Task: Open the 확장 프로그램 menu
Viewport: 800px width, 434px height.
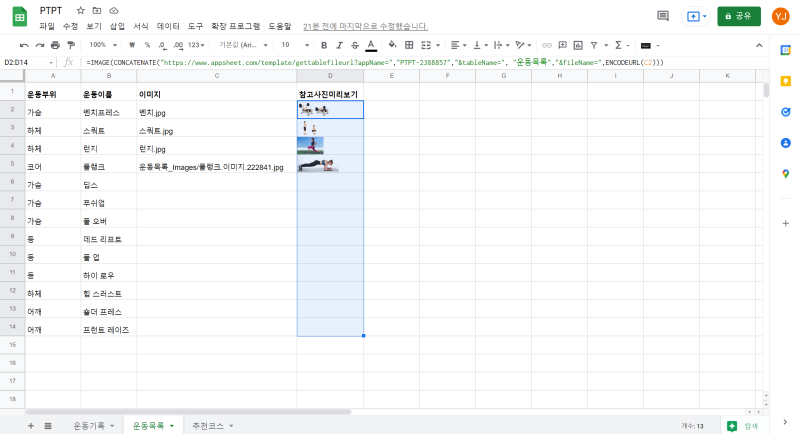Action: 236,26
